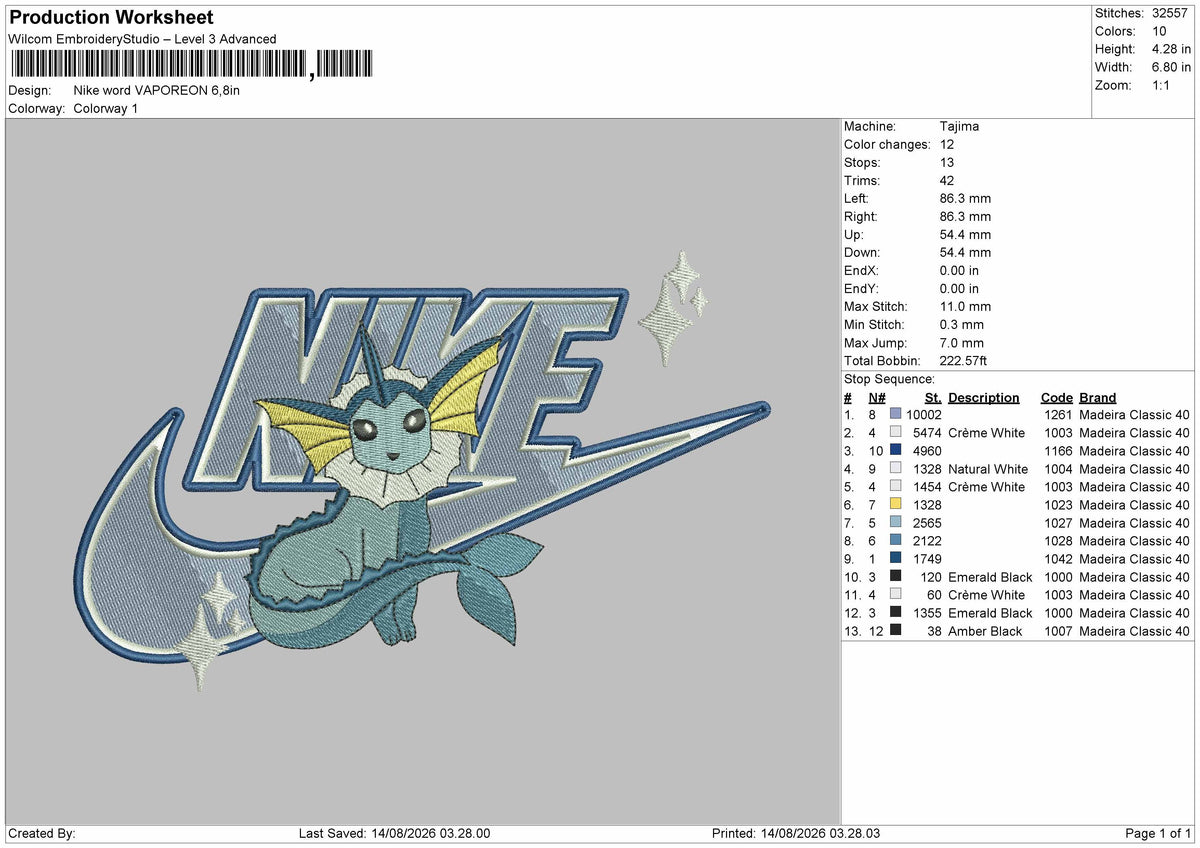1200x848 pixels.
Task: Click the 'Colorway 1' value
Action: (106, 108)
